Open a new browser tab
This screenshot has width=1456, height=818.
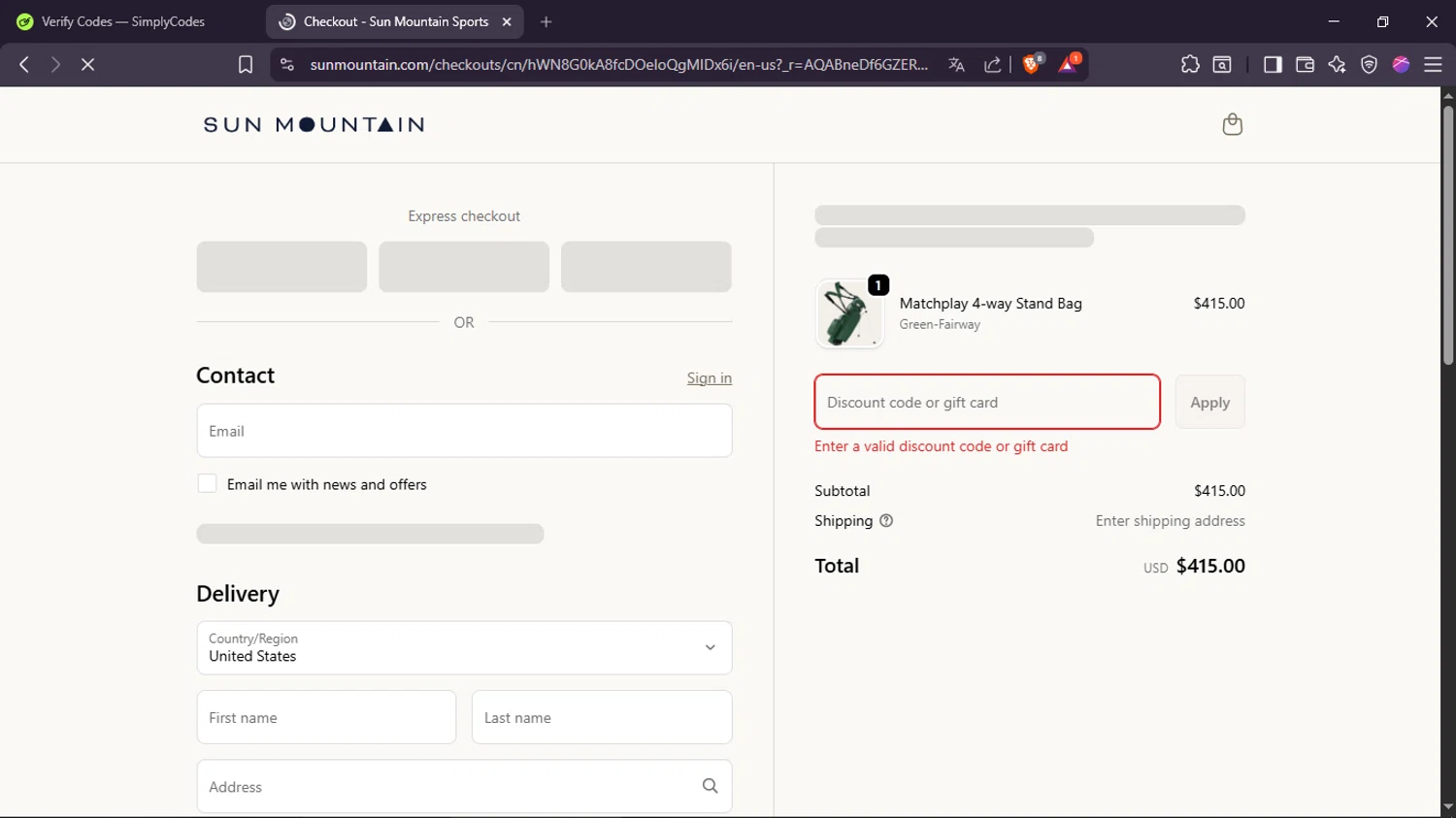[546, 21]
